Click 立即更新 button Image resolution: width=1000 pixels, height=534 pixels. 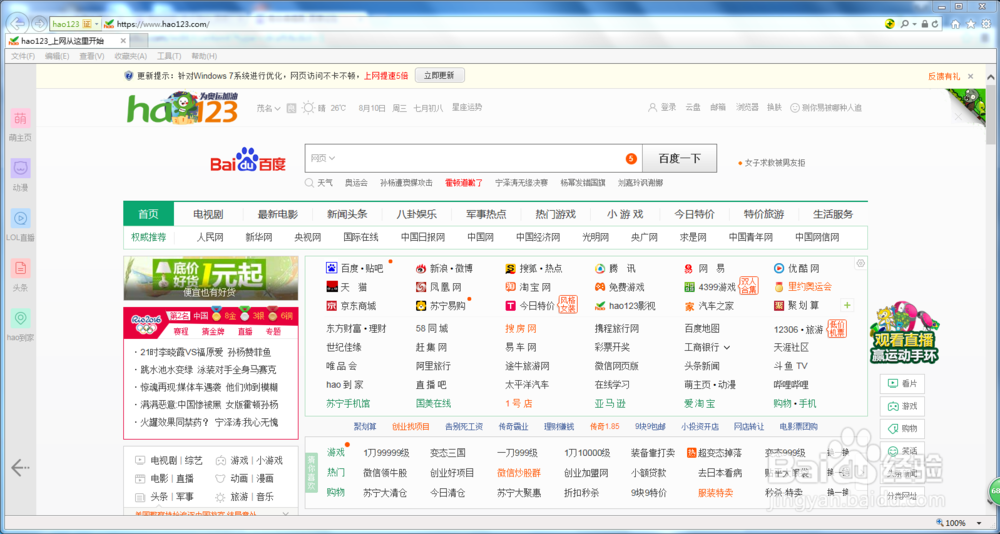click(x=439, y=75)
